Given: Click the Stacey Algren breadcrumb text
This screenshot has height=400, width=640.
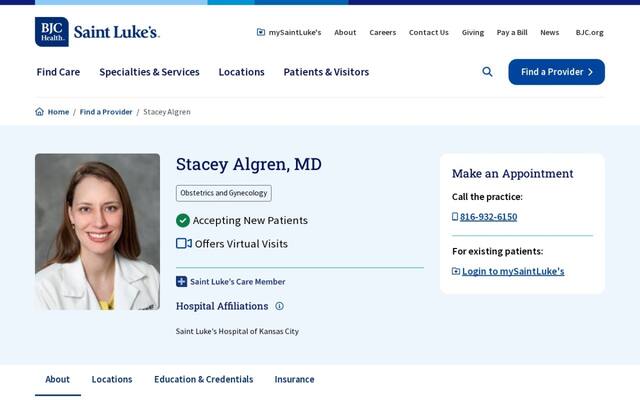Looking at the screenshot, I should tap(167, 112).
